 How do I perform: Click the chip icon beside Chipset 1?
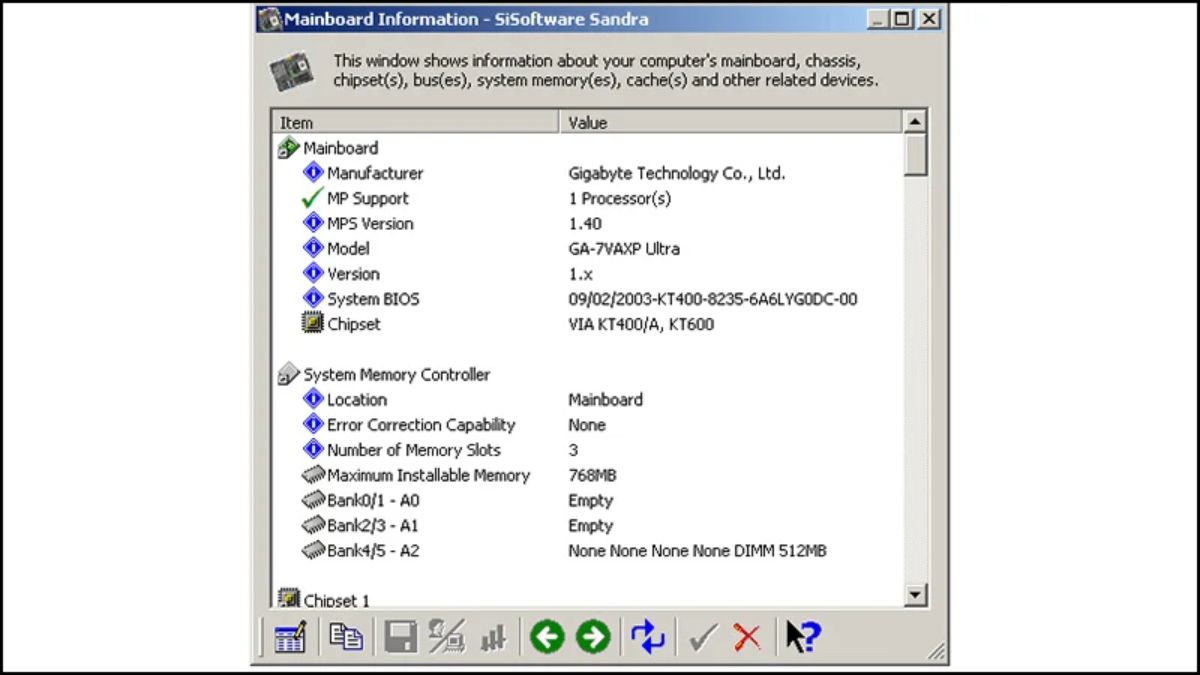pos(289,598)
